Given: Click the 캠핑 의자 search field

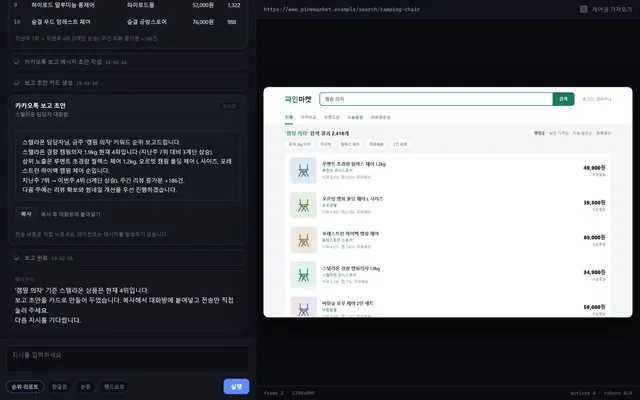Looking at the screenshot, I should (x=436, y=99).
